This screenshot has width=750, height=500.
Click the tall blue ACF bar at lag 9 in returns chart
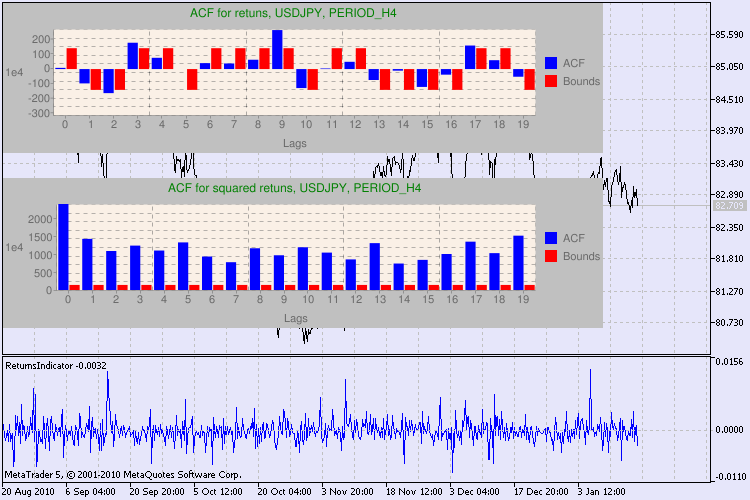point(277,49)
